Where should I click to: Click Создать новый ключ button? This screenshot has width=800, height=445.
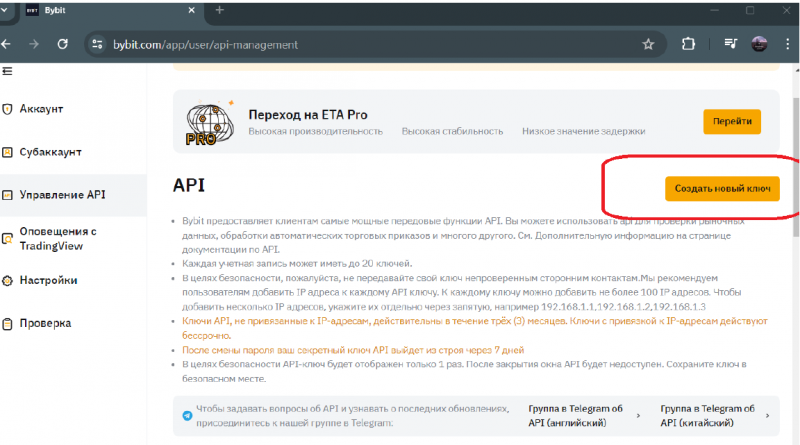[722, 189]
